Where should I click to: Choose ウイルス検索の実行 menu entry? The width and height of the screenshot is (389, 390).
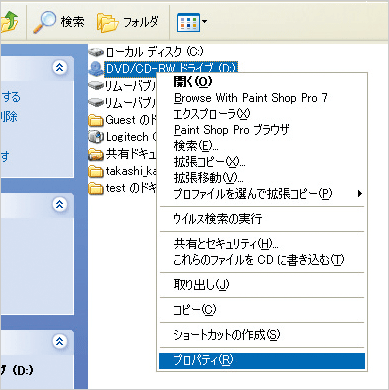click(262, 219)
